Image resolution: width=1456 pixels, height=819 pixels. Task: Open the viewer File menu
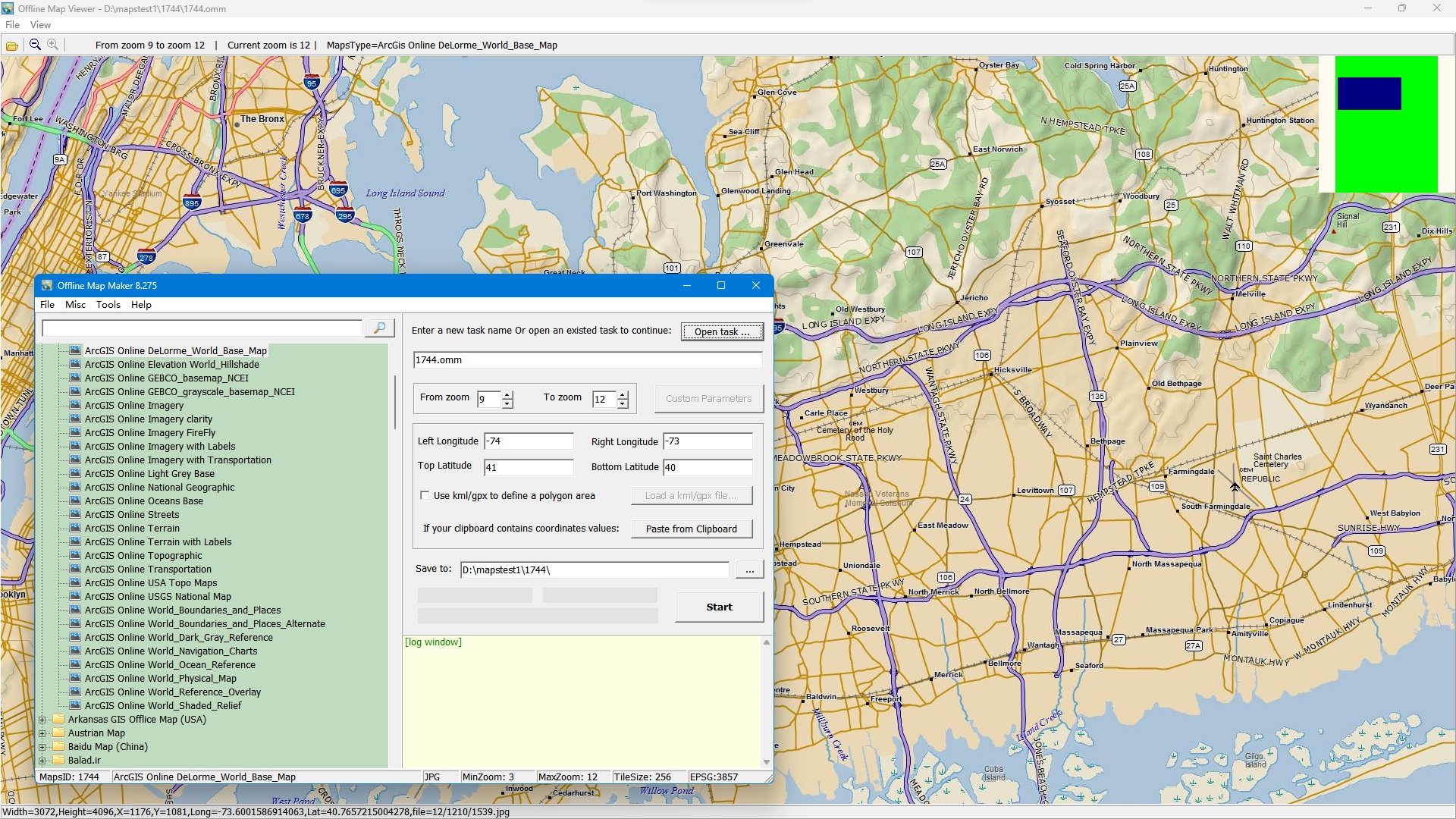tap(12, 25)
